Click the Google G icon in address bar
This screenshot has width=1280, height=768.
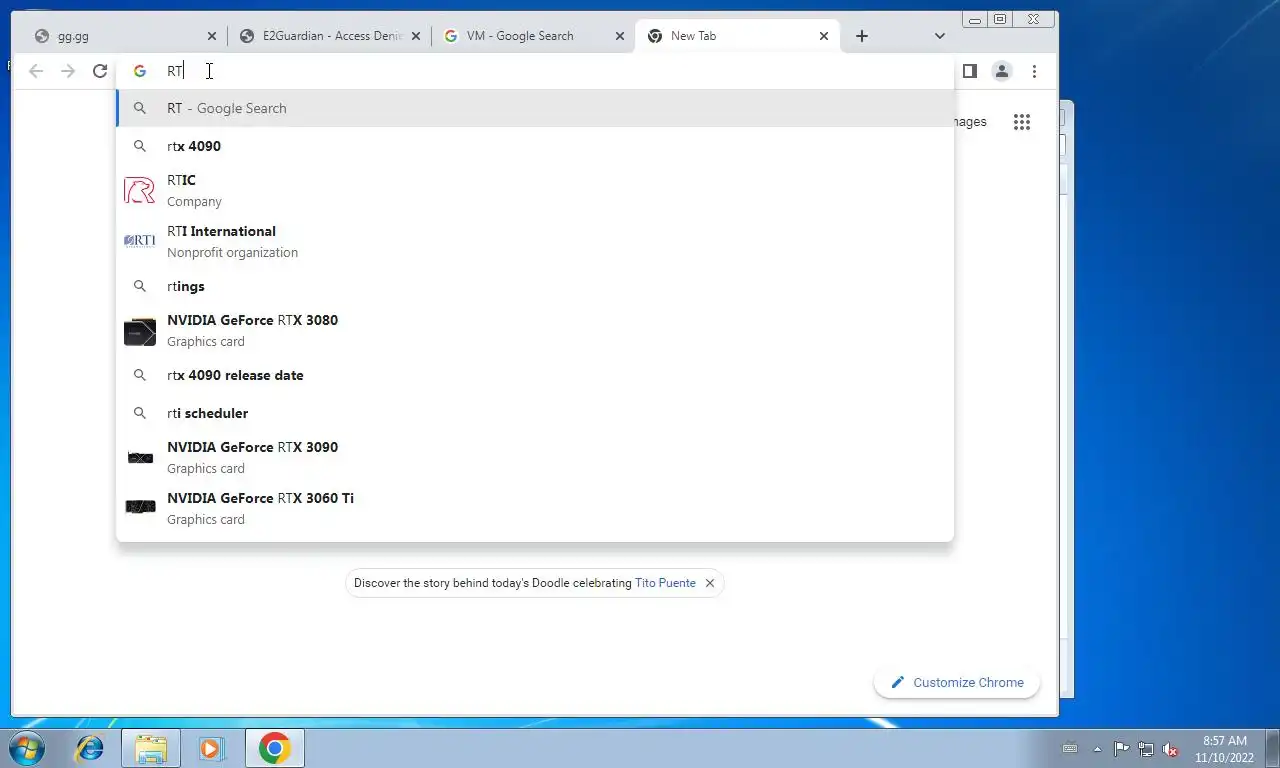[140, 71]
